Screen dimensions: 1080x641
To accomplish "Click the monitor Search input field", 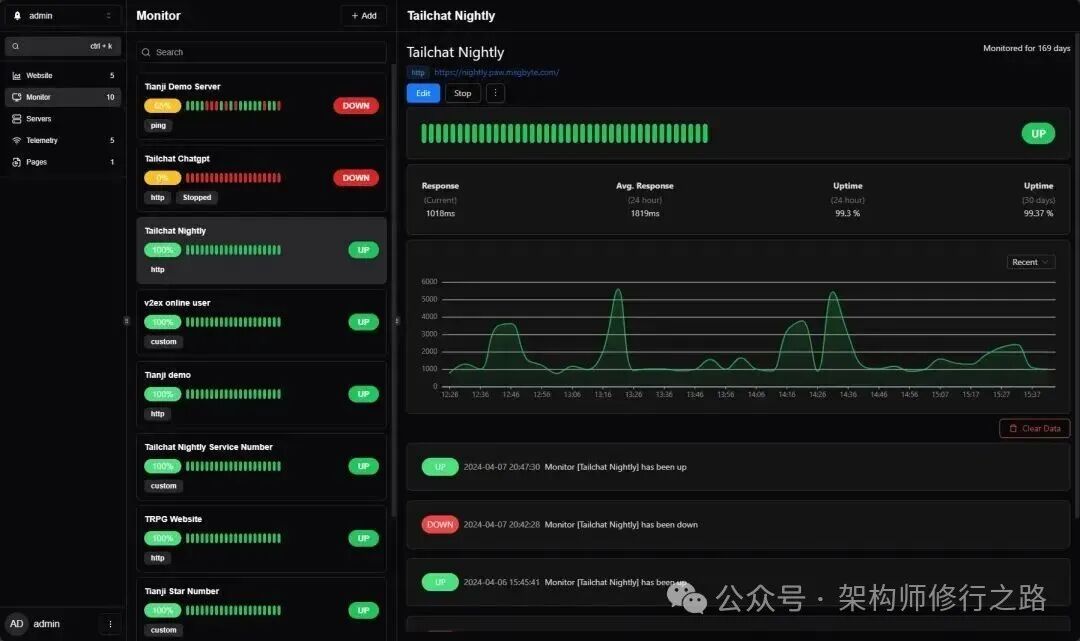I will point(261,52).
